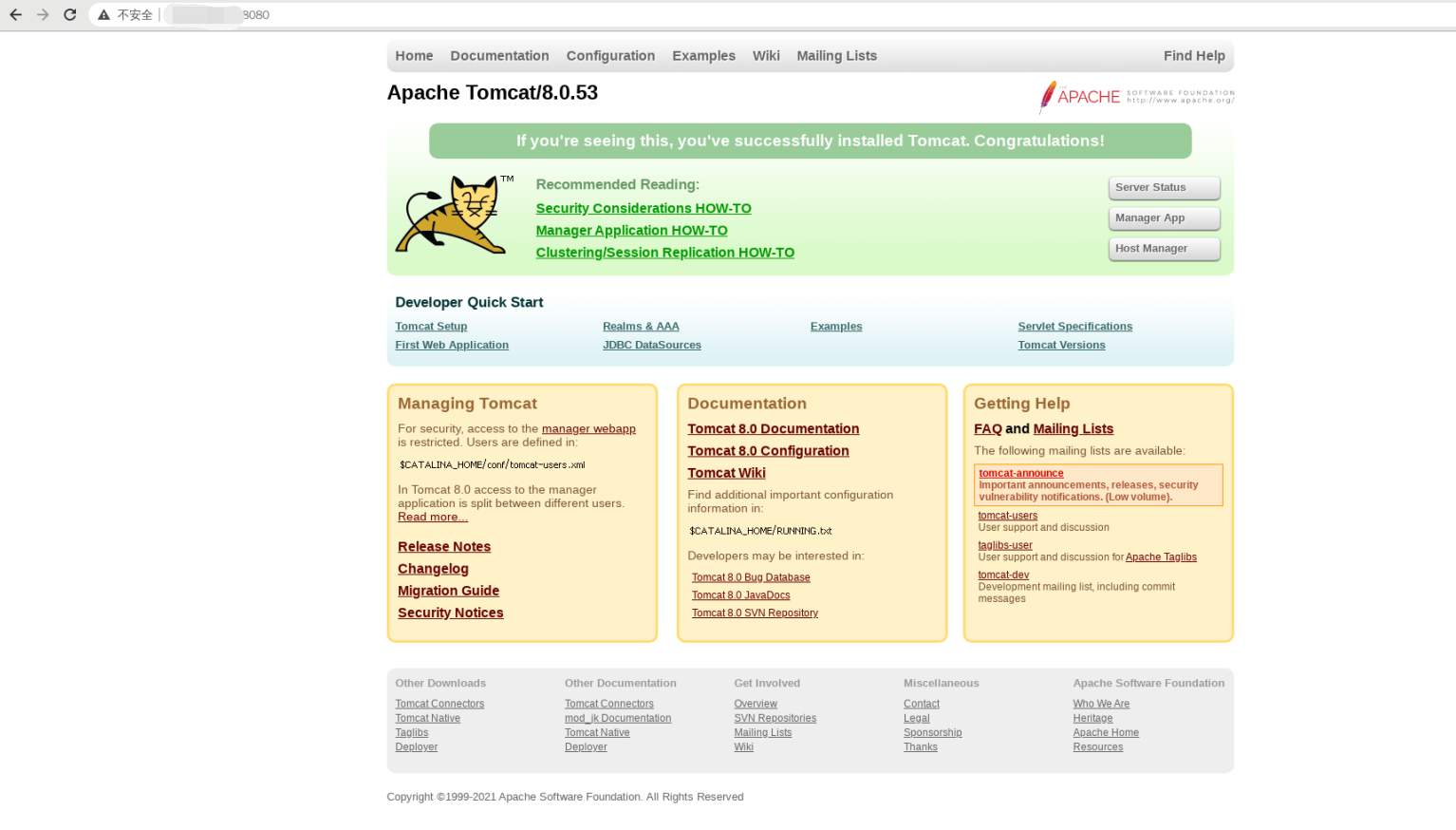Open Apache Taglibs link
This screenshot has width=1456, height=830.
[1161, 557]
